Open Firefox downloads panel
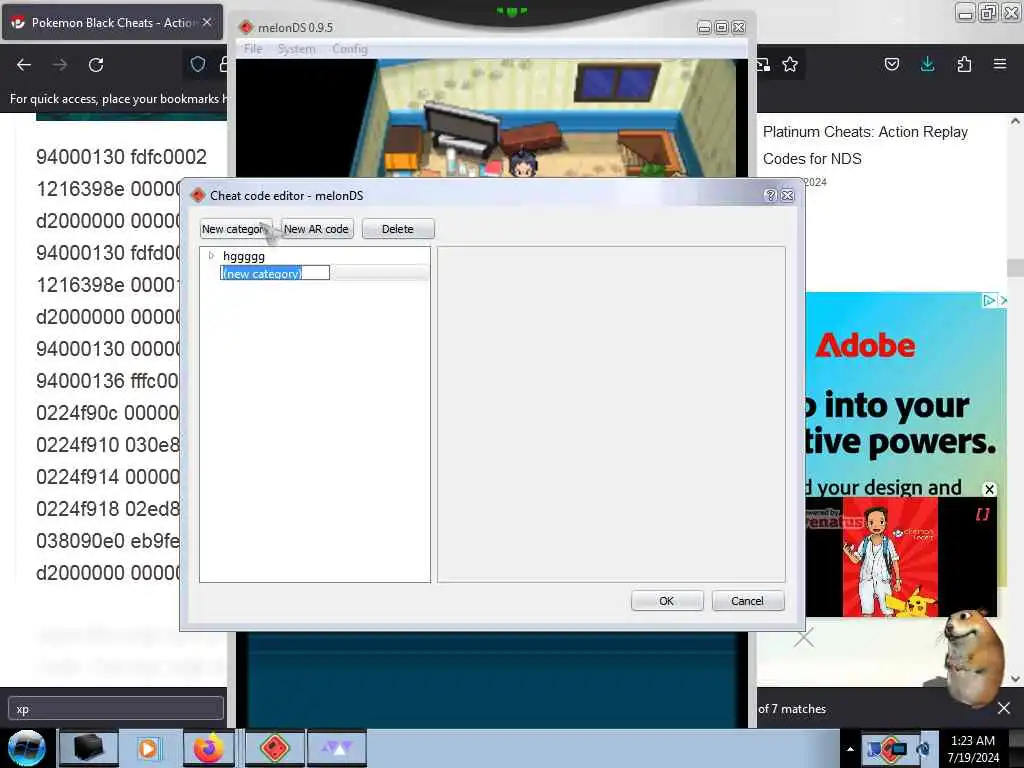The width and height of the screenshot is (1024, 768). tap(927, 64)
